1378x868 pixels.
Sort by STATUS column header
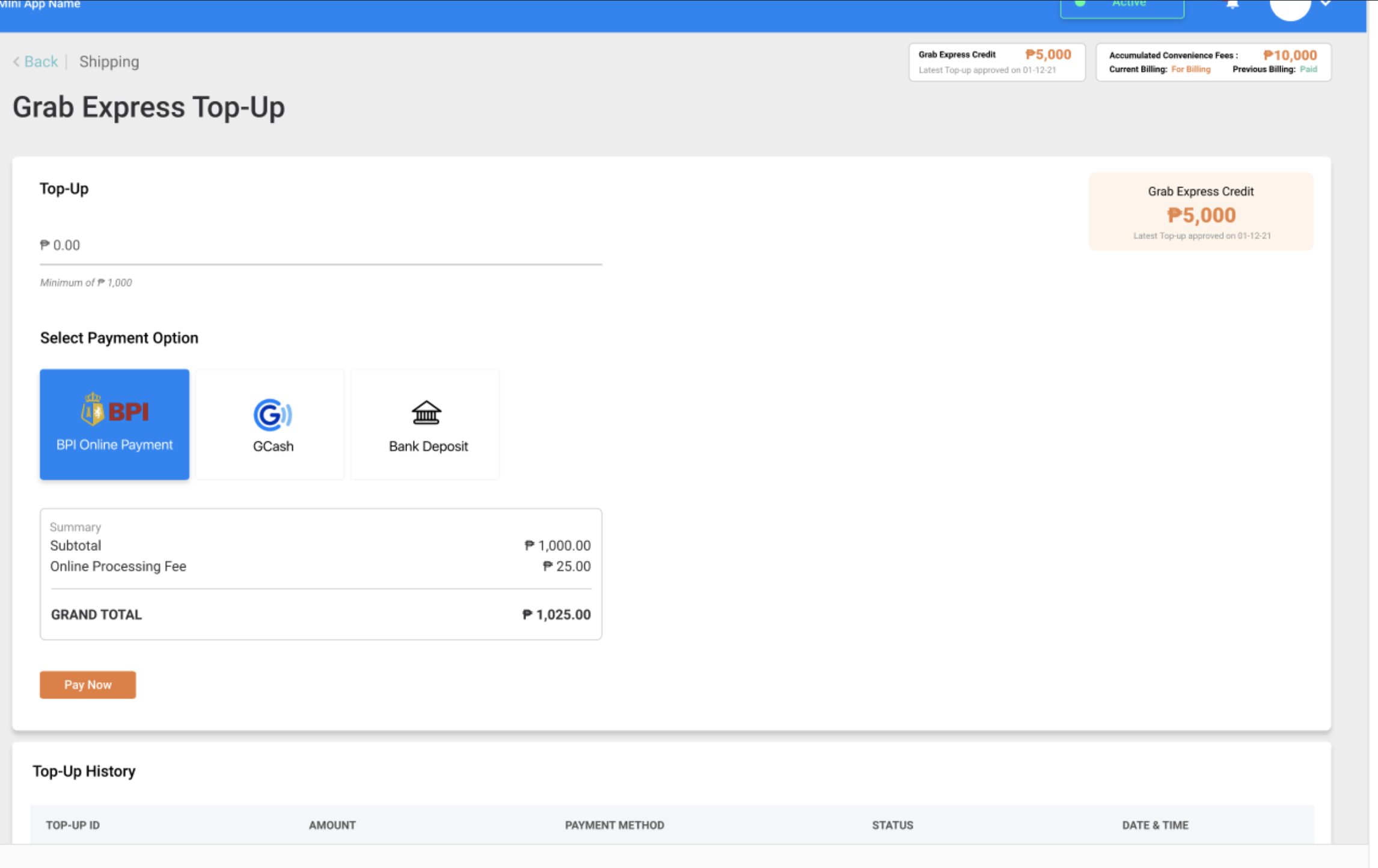893,825
